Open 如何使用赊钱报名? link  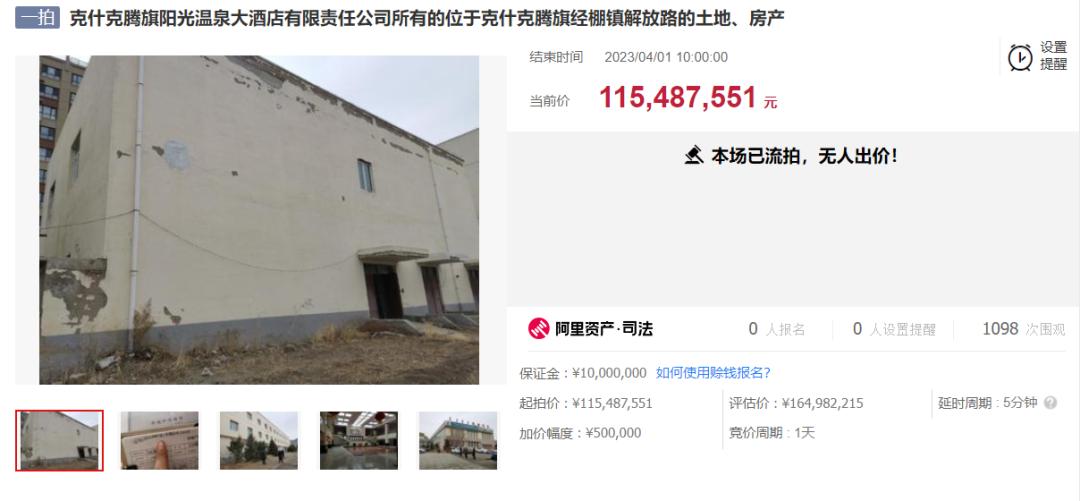point(713,373)
